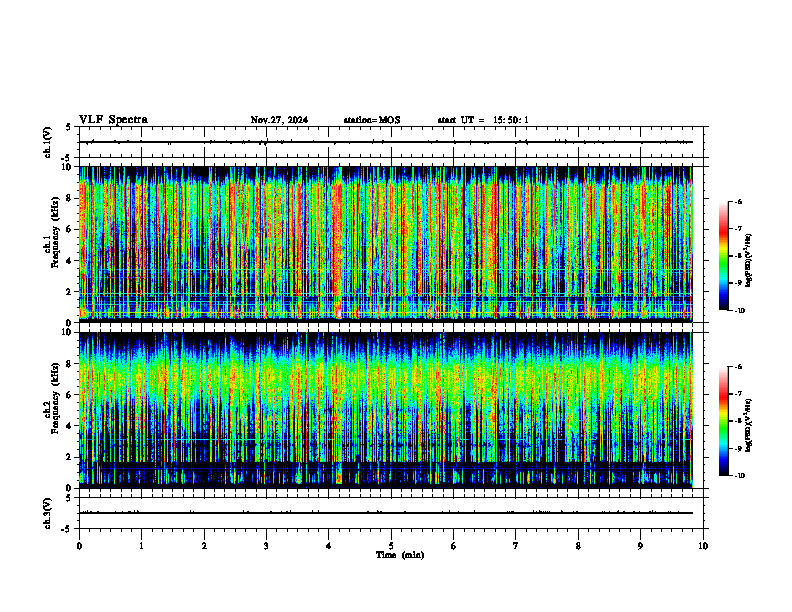This screenshot has width=792, height=612.
Task: Click inside the ch.2 spectrogram panel
Action: coord(386,410)
